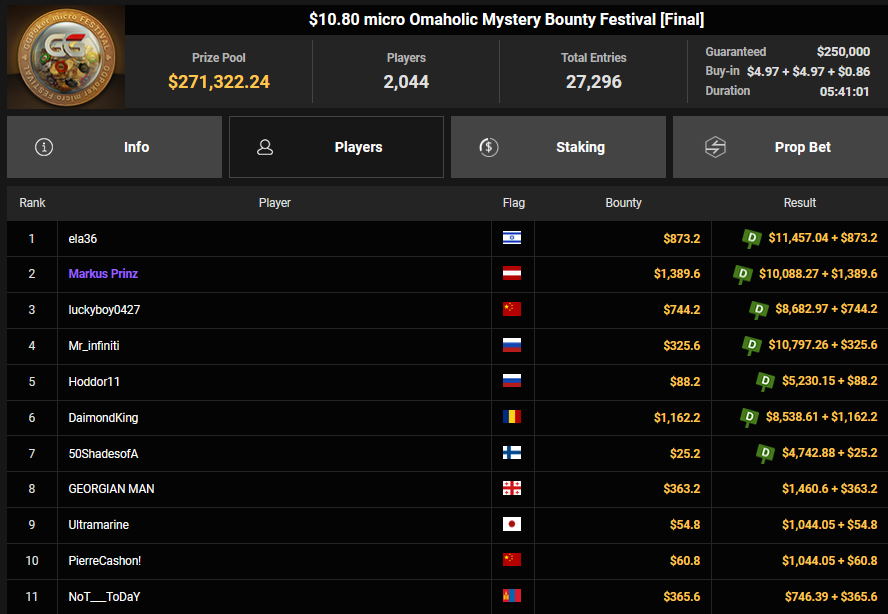Click the green deal badge for ela36
Screen dimensions: 888x614
point(752,238)
